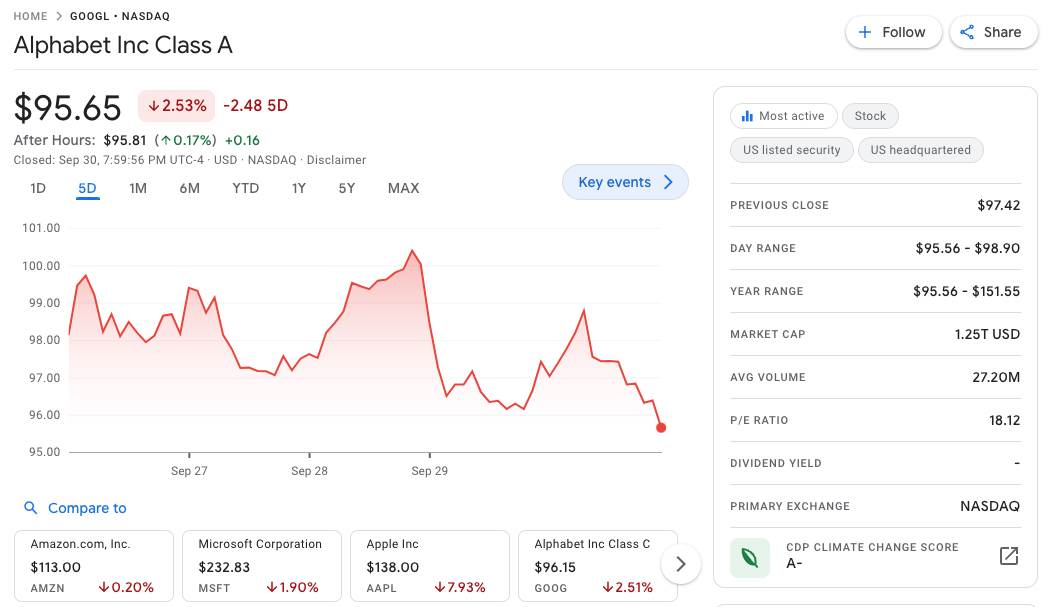Go to HOME breadcrumb link

tap(30, 16)
